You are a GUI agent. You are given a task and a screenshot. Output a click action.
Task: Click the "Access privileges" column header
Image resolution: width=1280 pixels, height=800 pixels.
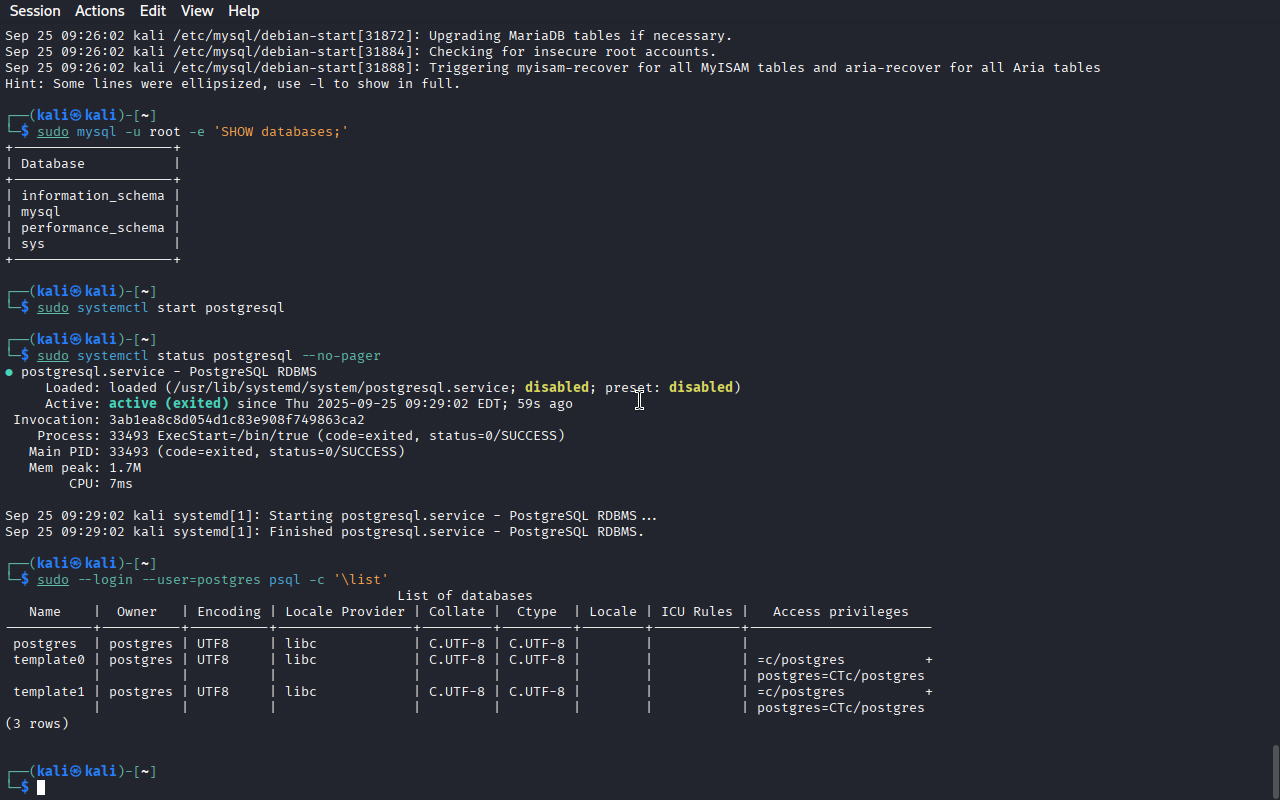[840, 612]
